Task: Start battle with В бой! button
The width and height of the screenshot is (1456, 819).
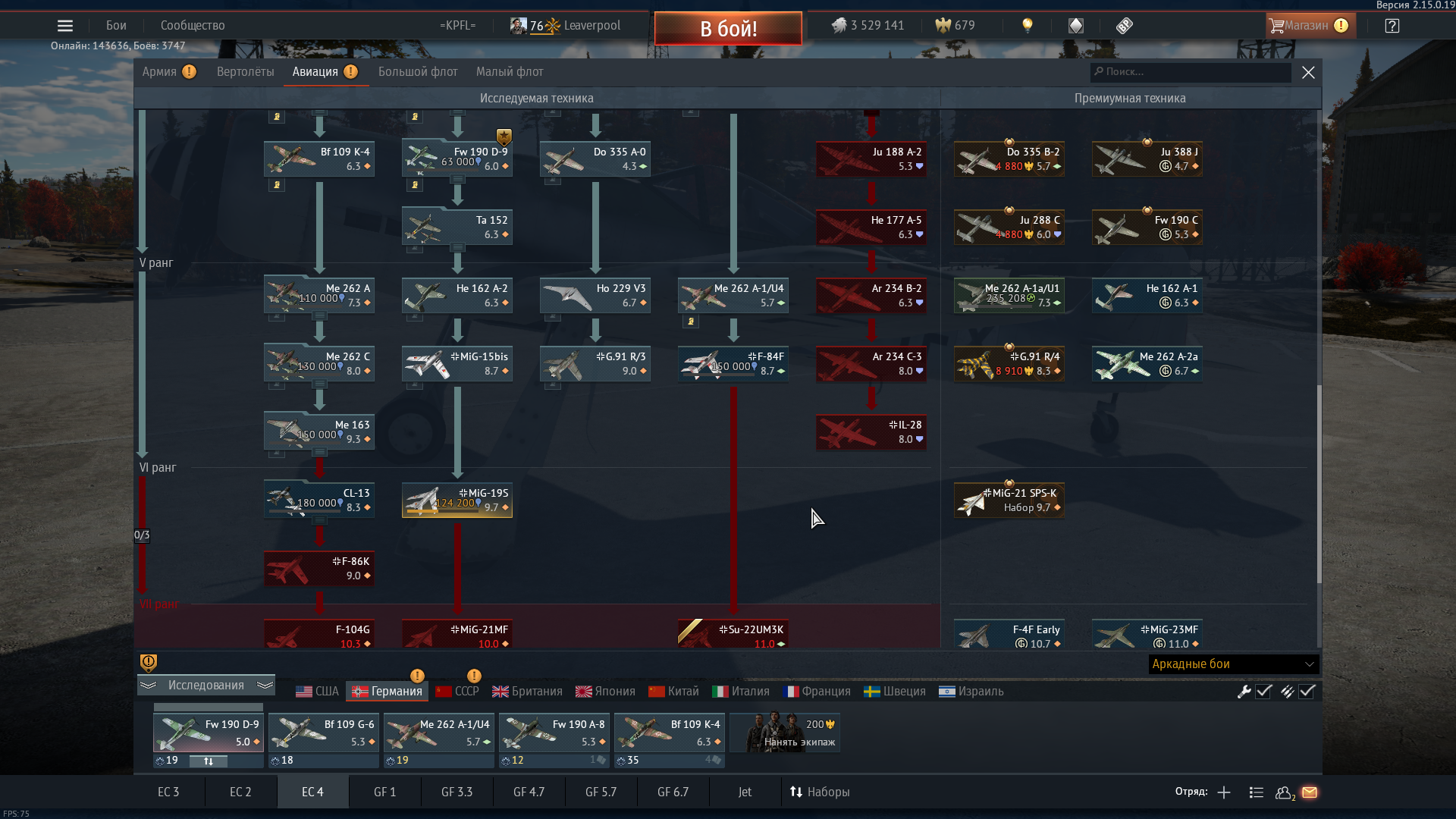Action: [x=728, y=29]
